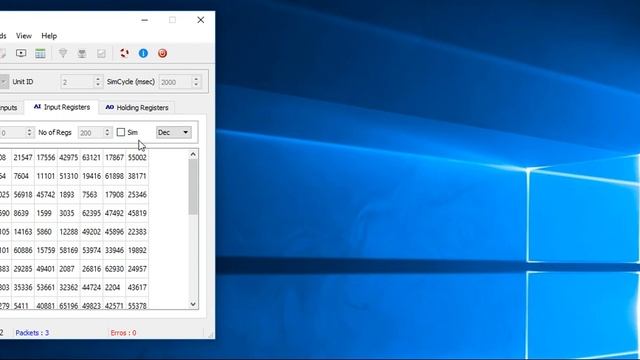The image size is (640, 360).
Task: Click the register table vertical scrollbar thumb
Action: [x=193, y=187]
